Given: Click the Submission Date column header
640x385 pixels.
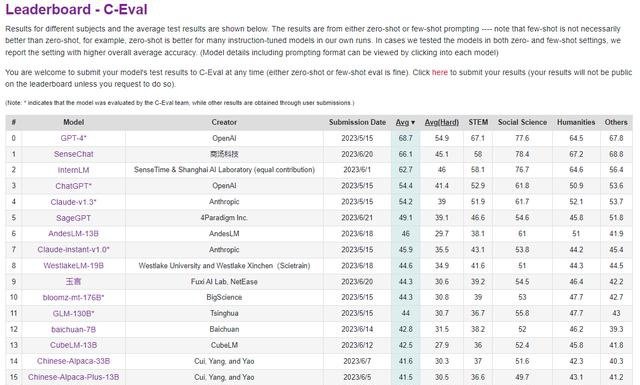Looking at the screenshot, I should (357, 122).
